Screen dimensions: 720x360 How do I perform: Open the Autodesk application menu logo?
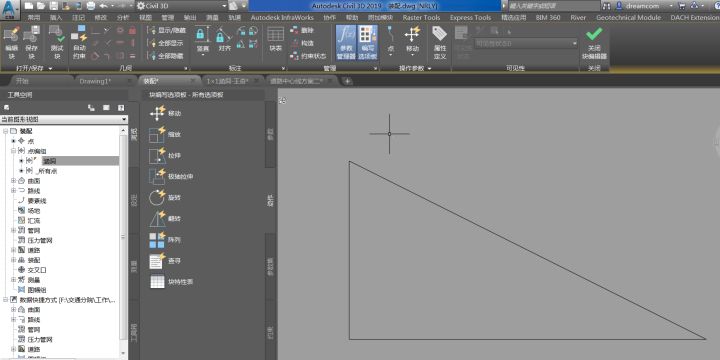point(10,9)
